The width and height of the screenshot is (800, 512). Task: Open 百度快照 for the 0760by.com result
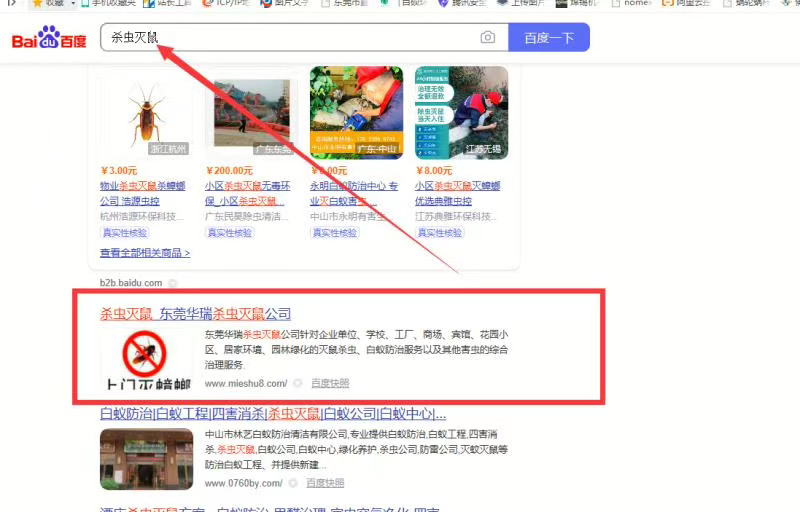coord(325,483)
